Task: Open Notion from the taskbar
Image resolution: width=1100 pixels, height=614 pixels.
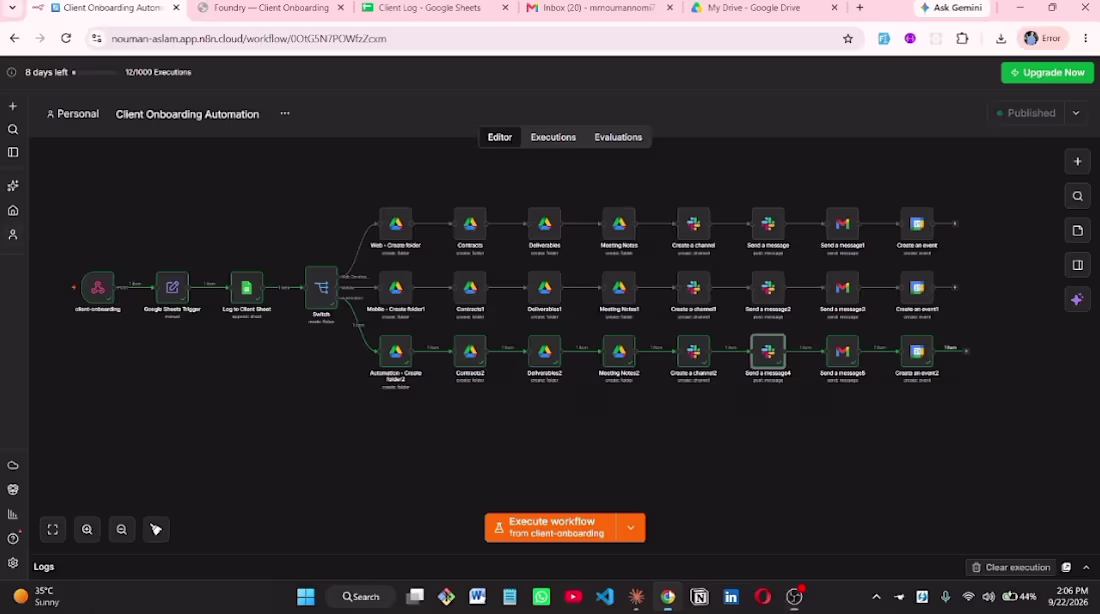Action: point(699,596)
